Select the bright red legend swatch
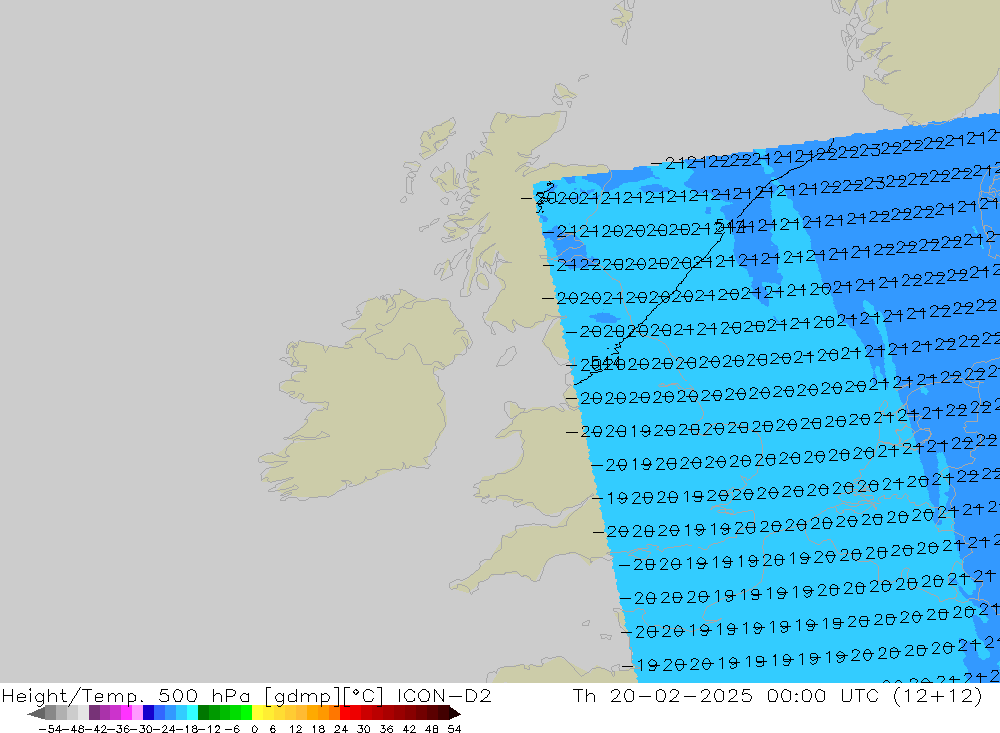The image size is (1000, 733). click(345, 713)
